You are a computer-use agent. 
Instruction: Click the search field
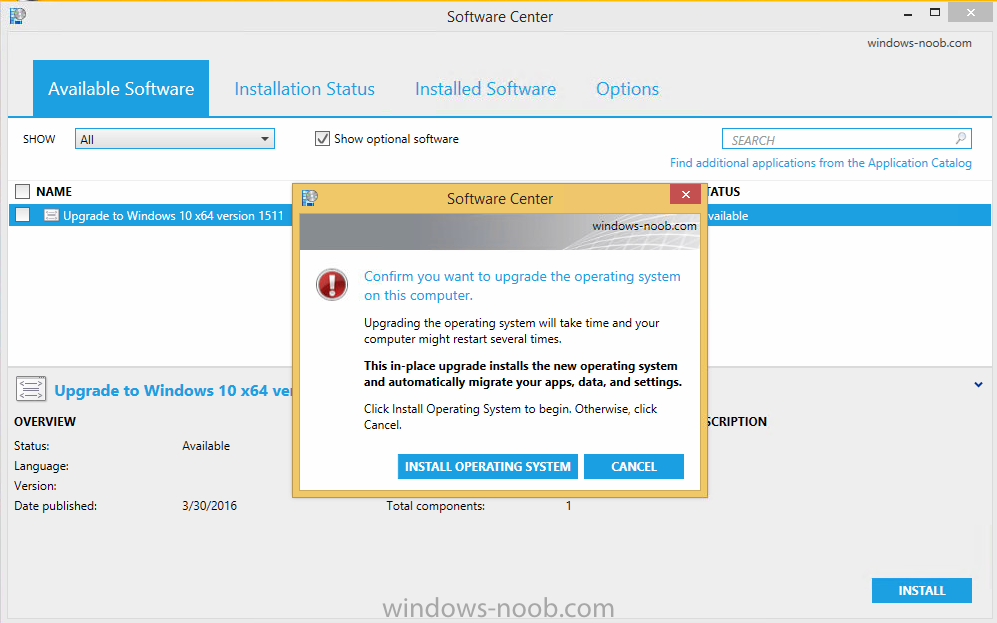(846, 139)
